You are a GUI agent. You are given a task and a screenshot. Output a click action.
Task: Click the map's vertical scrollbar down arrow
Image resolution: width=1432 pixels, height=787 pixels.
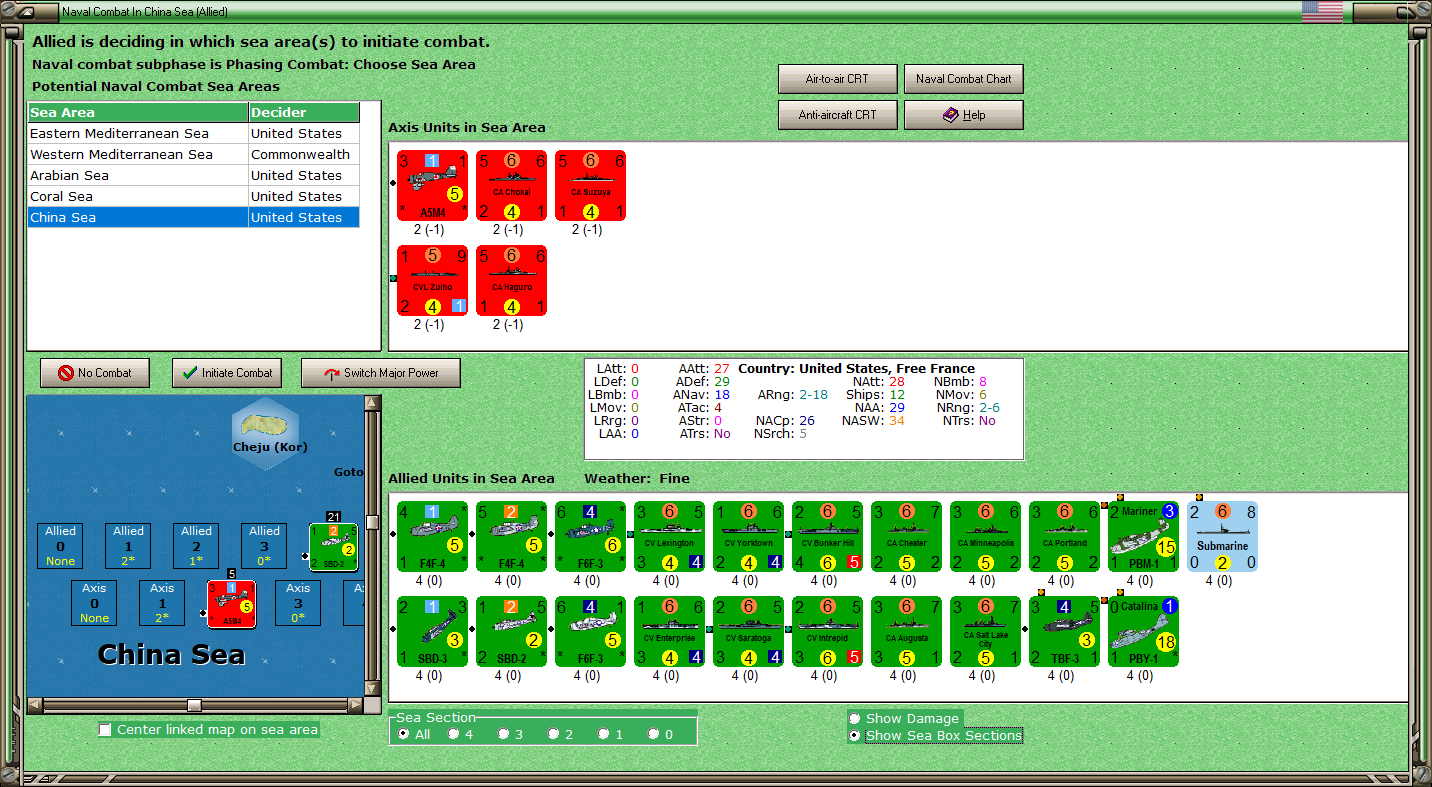373,687
